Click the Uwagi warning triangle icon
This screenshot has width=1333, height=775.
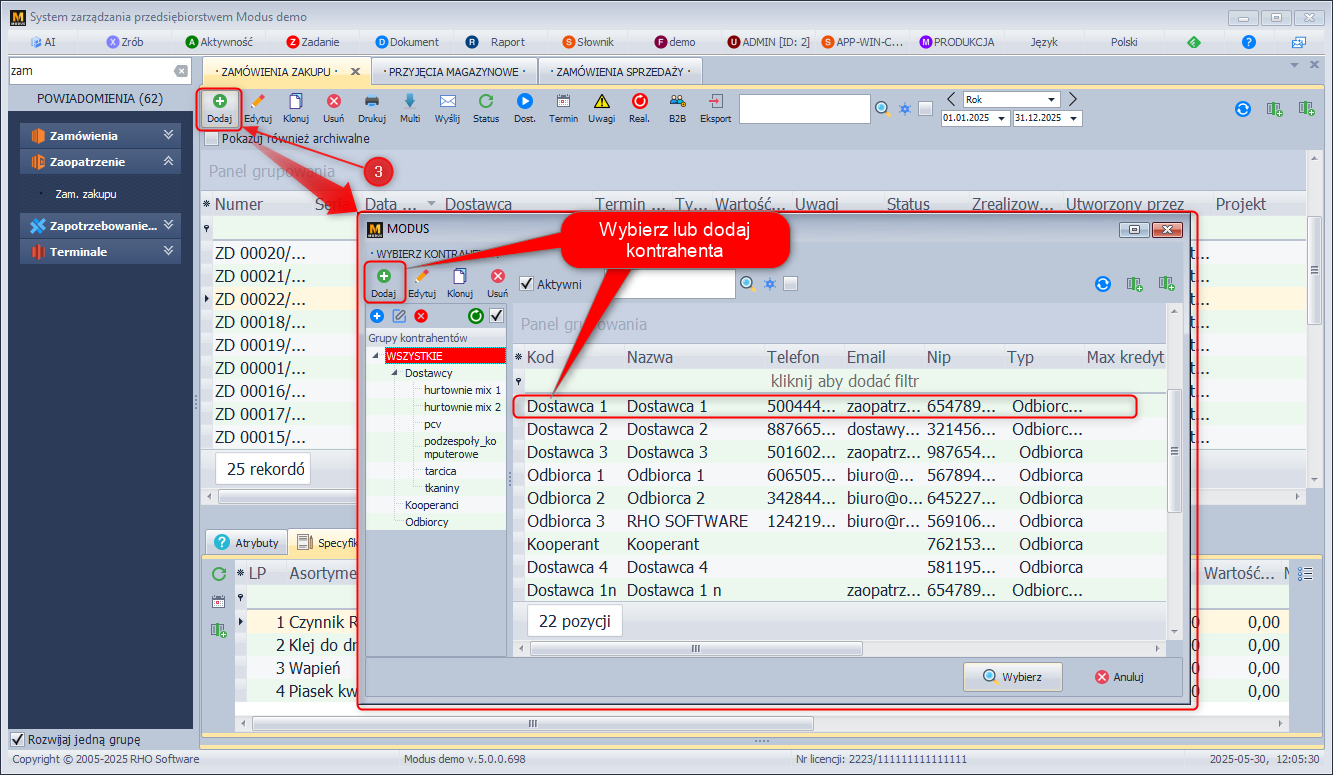coord(601,102)
